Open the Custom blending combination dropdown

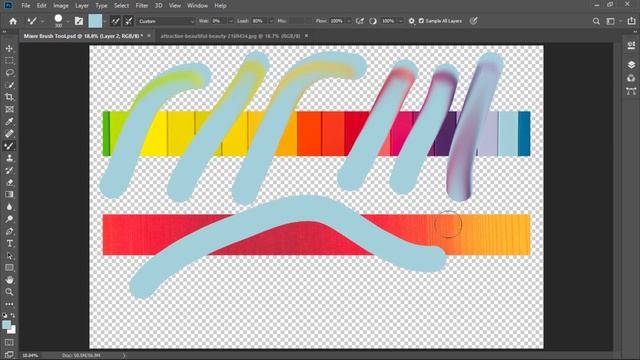(166, 21)
